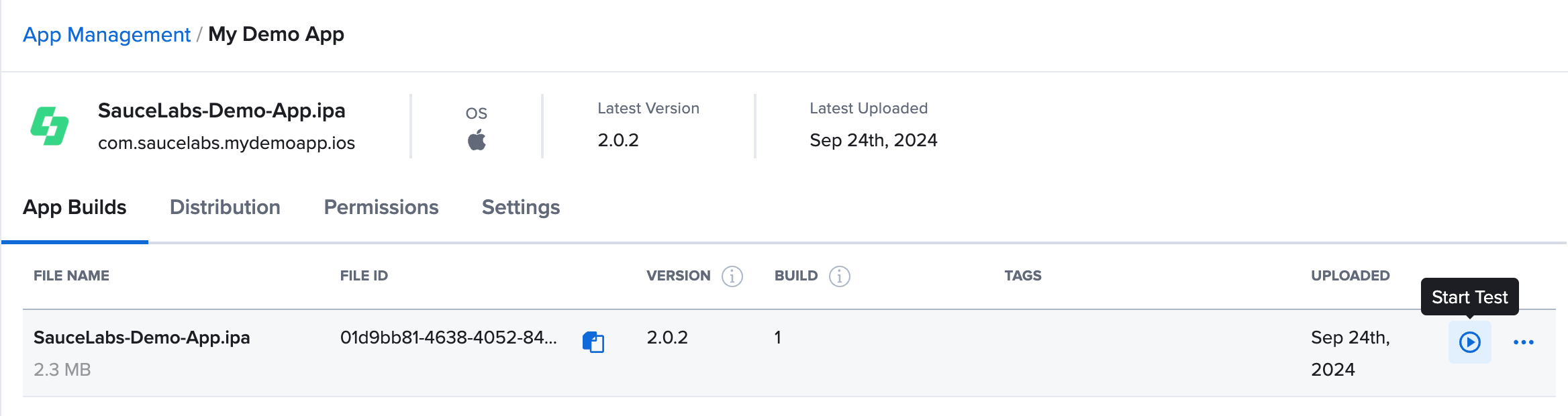Image resolution: width=1568 pixels, height=416 pixels.
Task: Click the Start Test play icon
Action: pyautogui.click(x=1469, y=342)
